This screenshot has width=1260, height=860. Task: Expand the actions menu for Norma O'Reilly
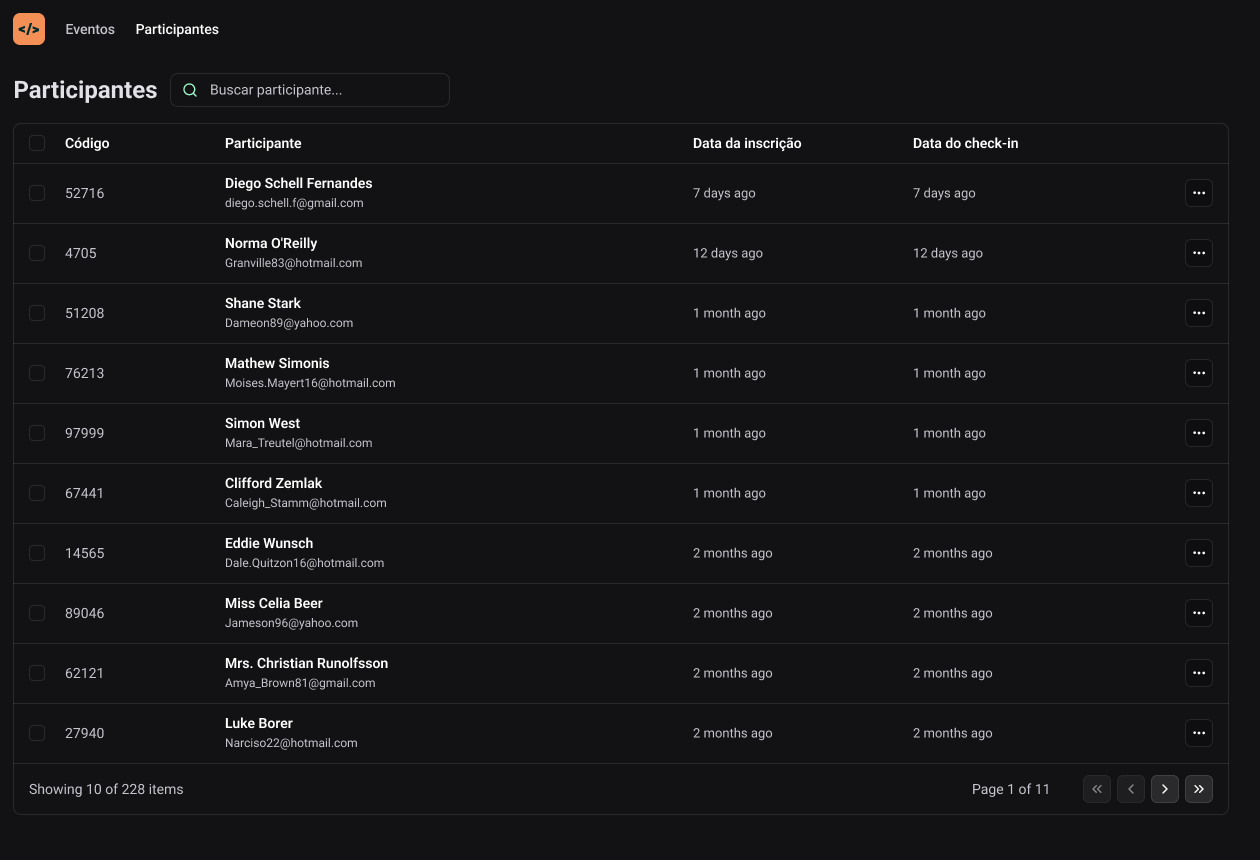point(1199,253)
